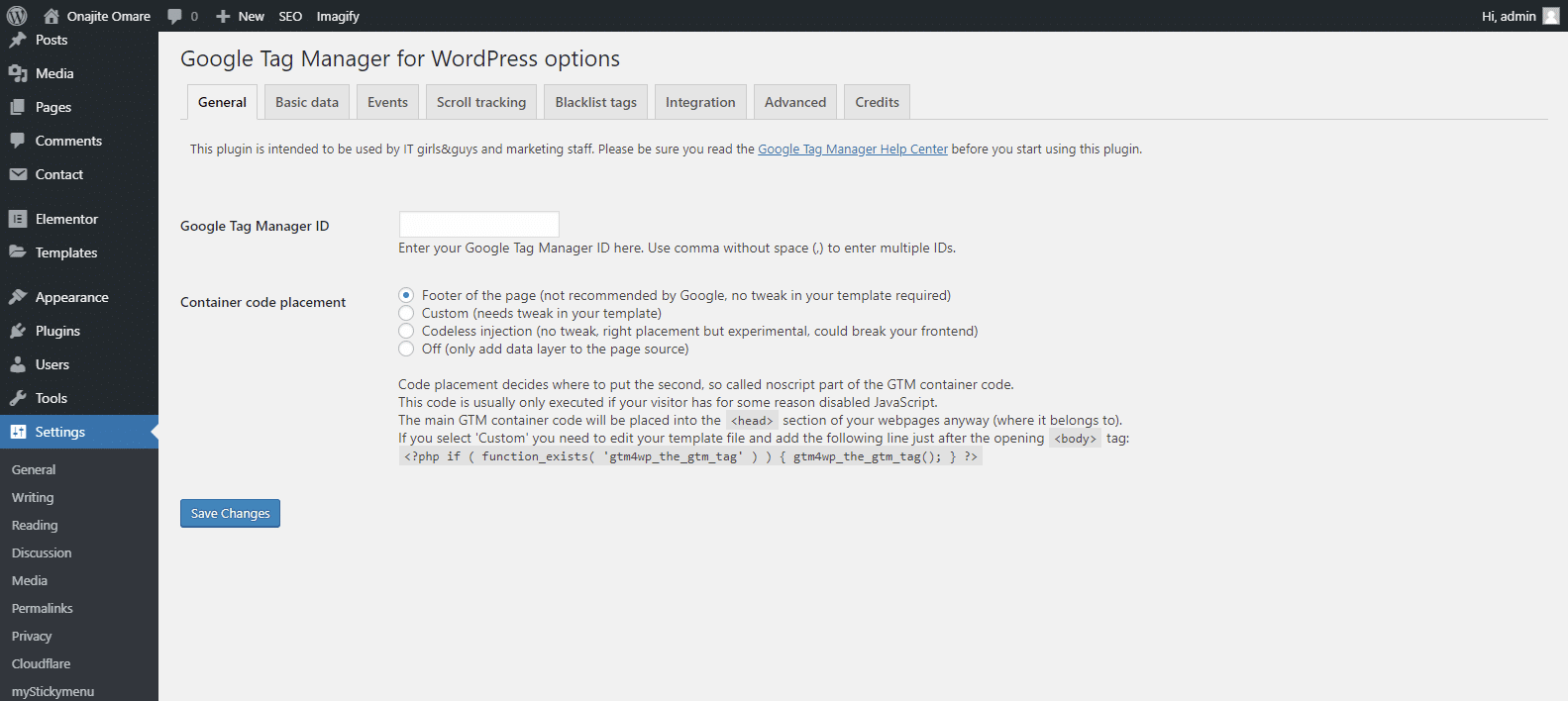The image size is (1568, 701).
Task: Click the plus icon next to New
Action: coord(223,16)
